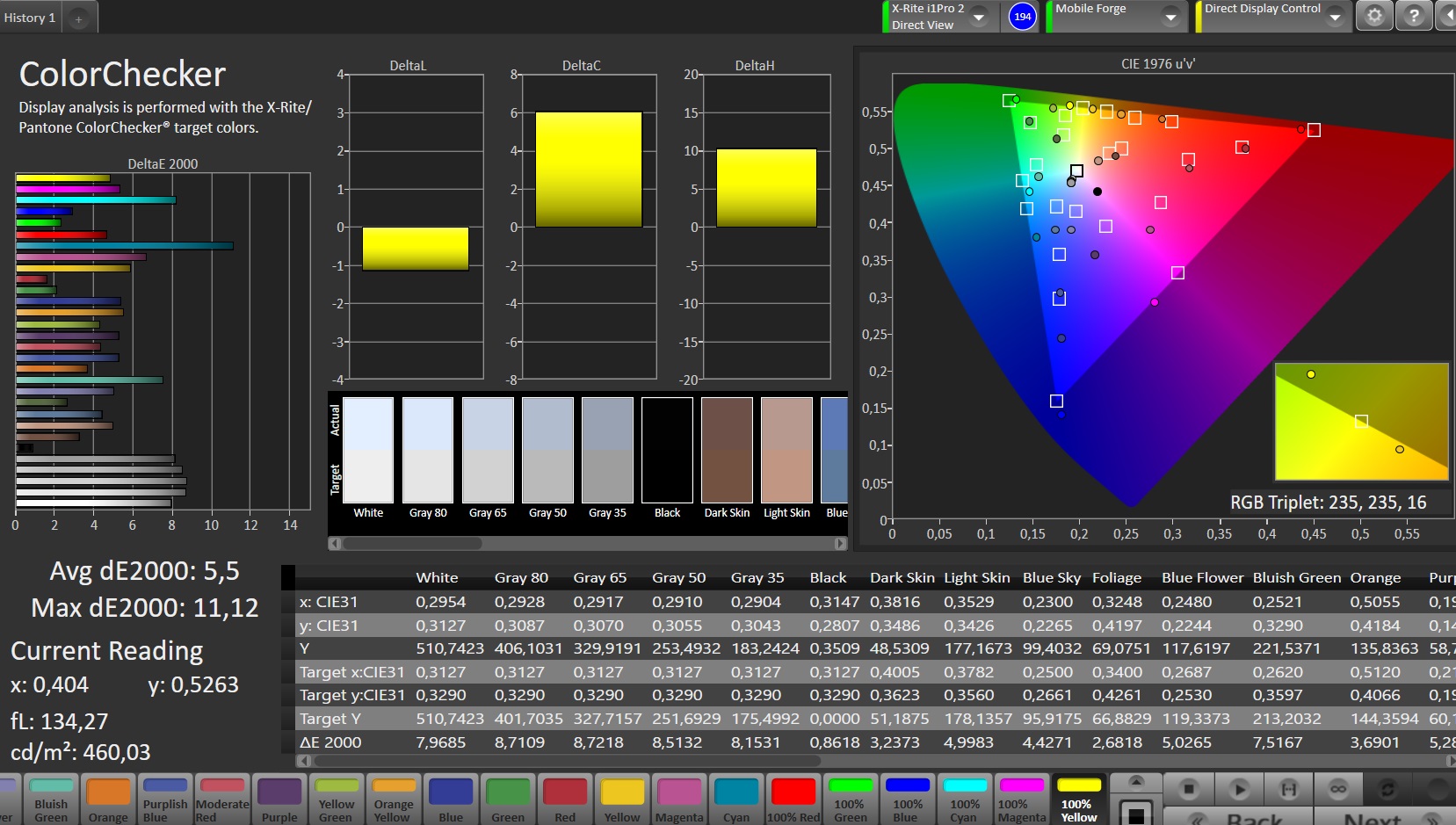Click the zoomed yellow inset on CIE chart

pos(1361,422)
